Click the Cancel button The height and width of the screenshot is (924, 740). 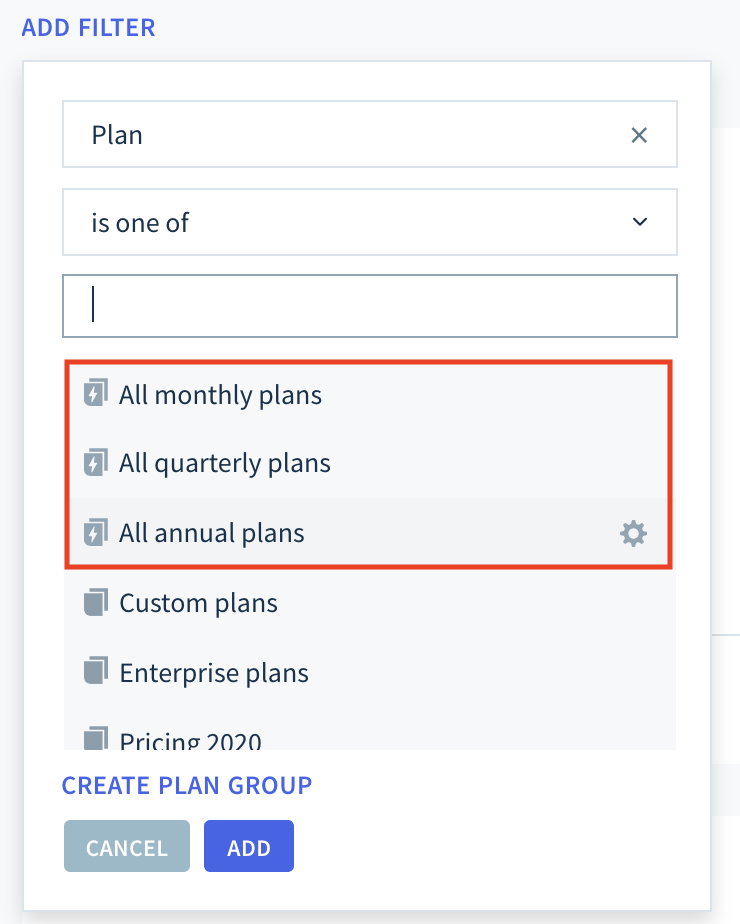pos(127,846)
